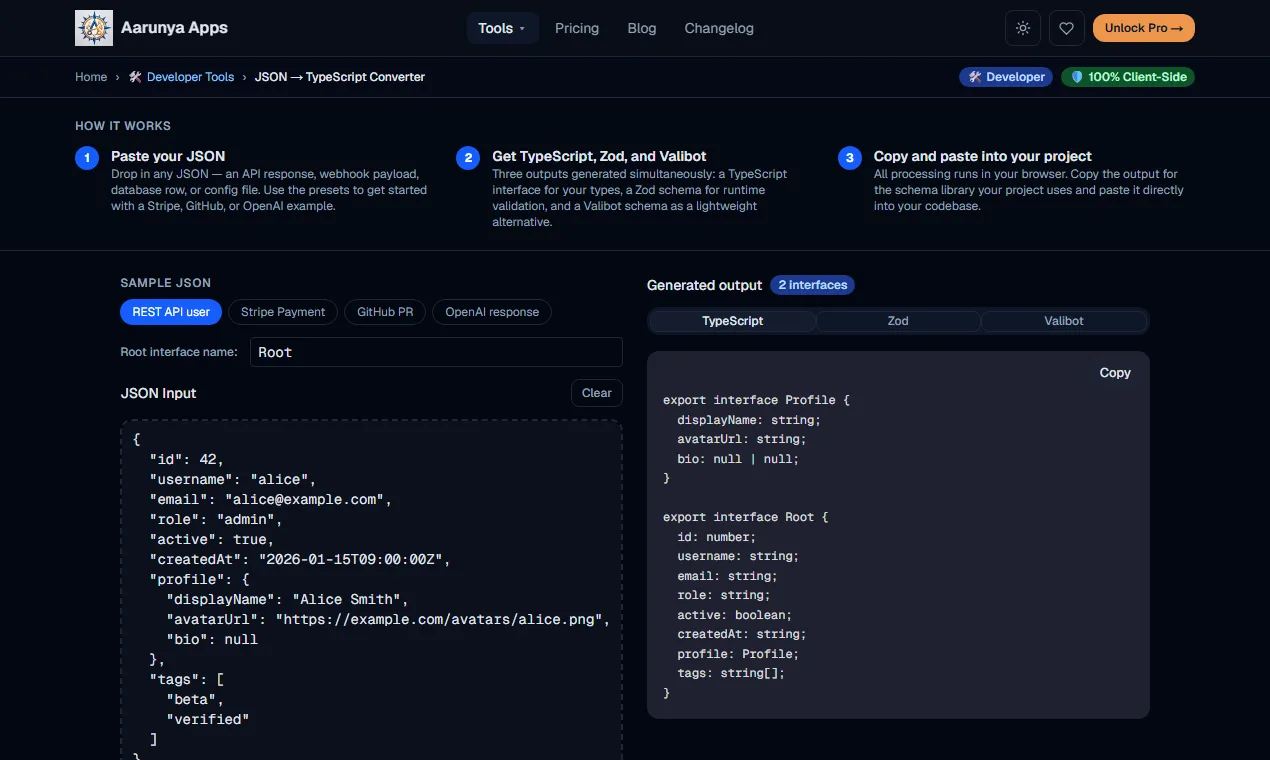Click the 'tags: string[];' output line
The height and width of the screenshot is (760, 1270).
coord(731,673)
